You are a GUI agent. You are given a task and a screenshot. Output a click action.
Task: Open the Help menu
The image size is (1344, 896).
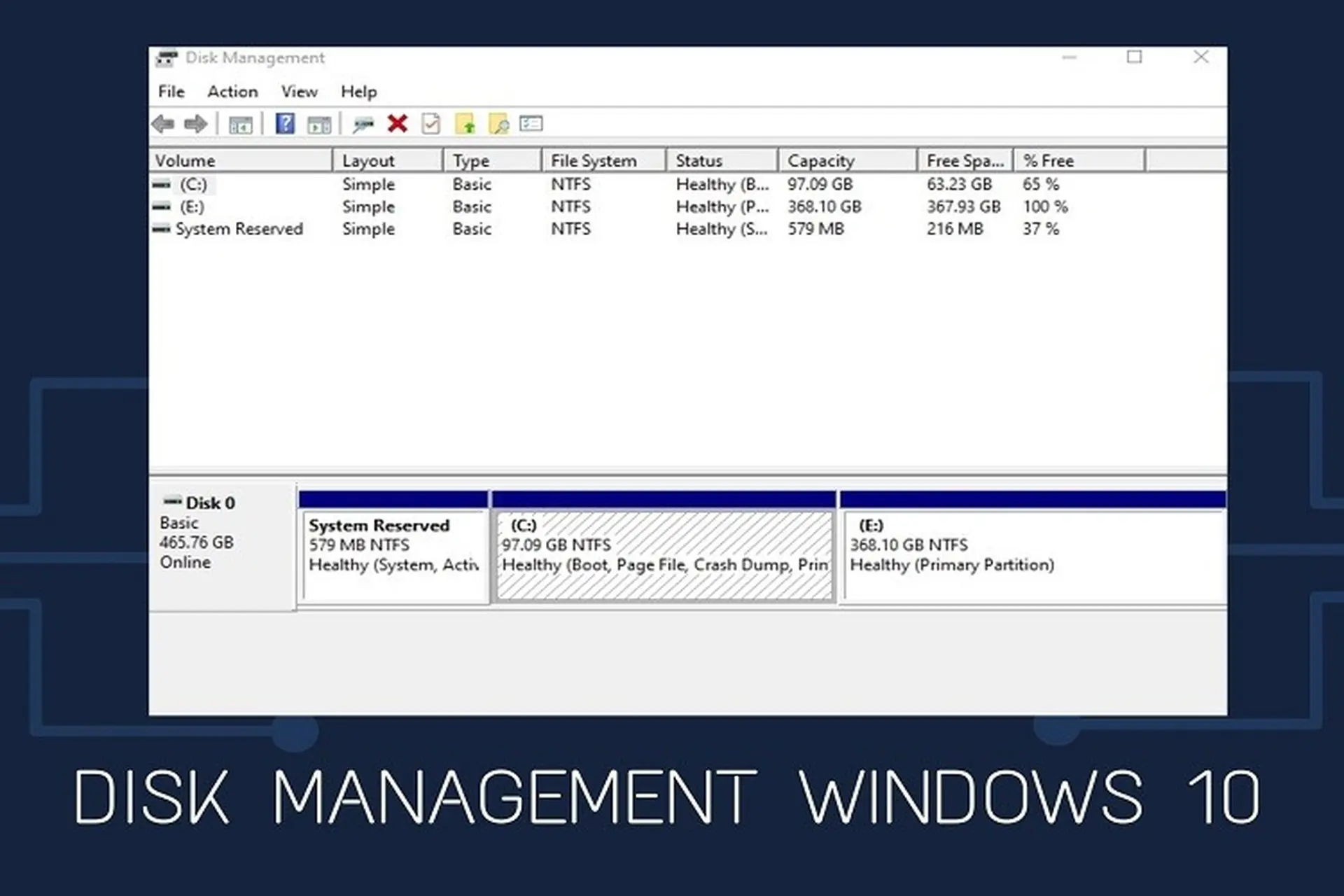click(x=359, y=92)
